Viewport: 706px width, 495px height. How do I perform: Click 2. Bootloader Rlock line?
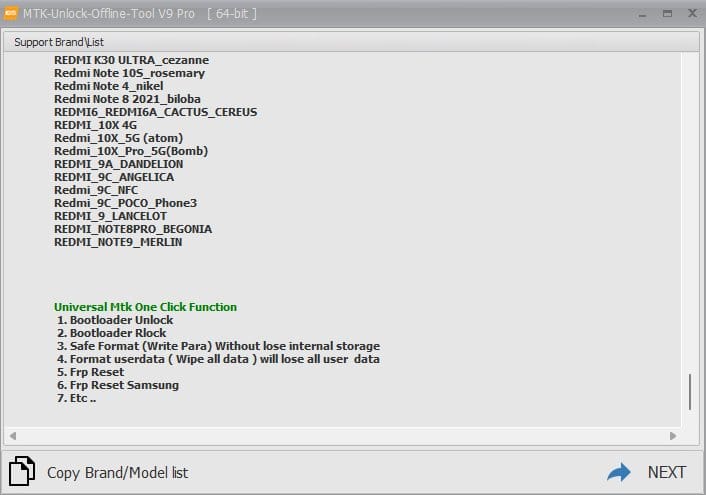tap(111, 333)
